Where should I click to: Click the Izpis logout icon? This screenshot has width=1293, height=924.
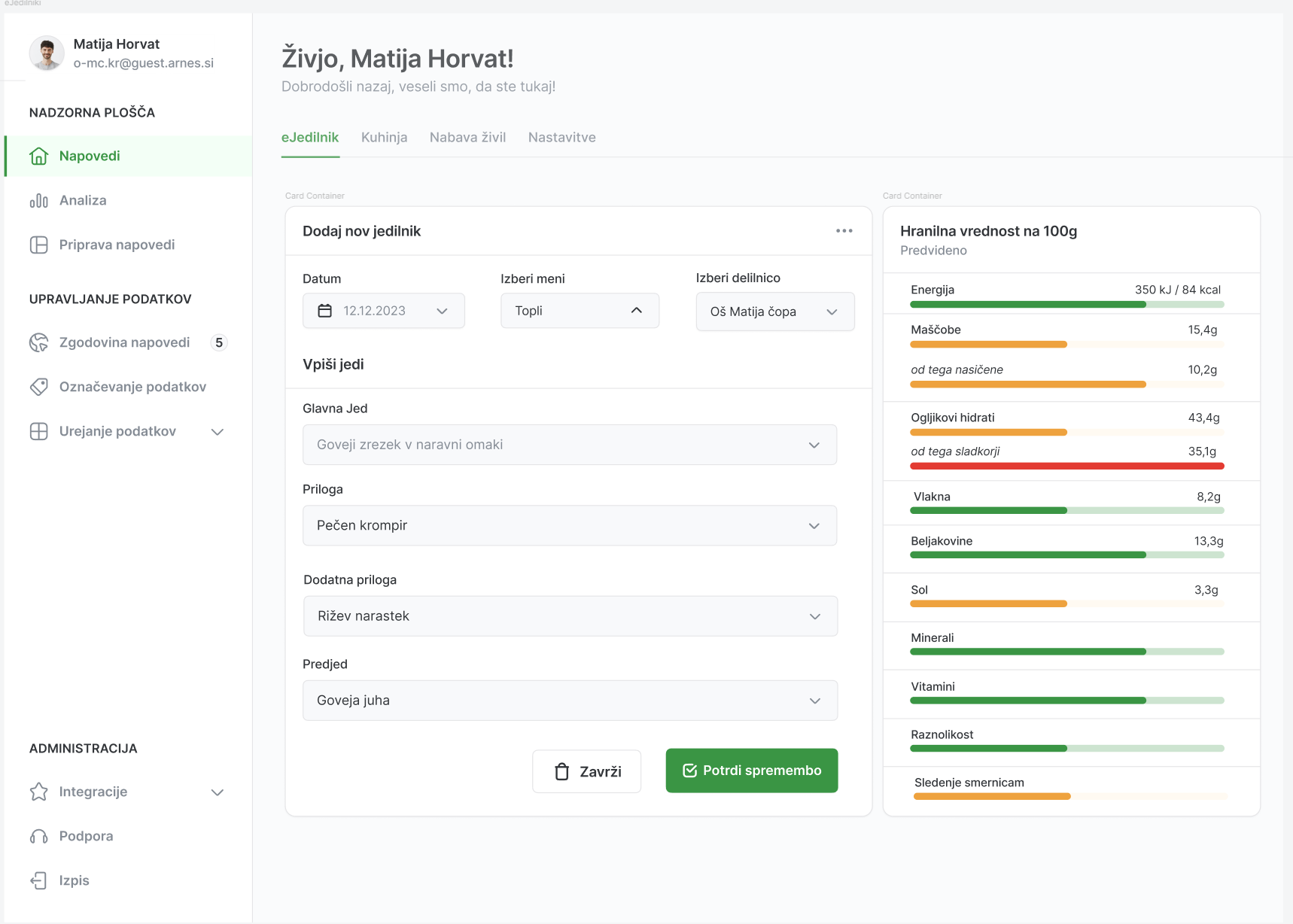tap(38, 880)
